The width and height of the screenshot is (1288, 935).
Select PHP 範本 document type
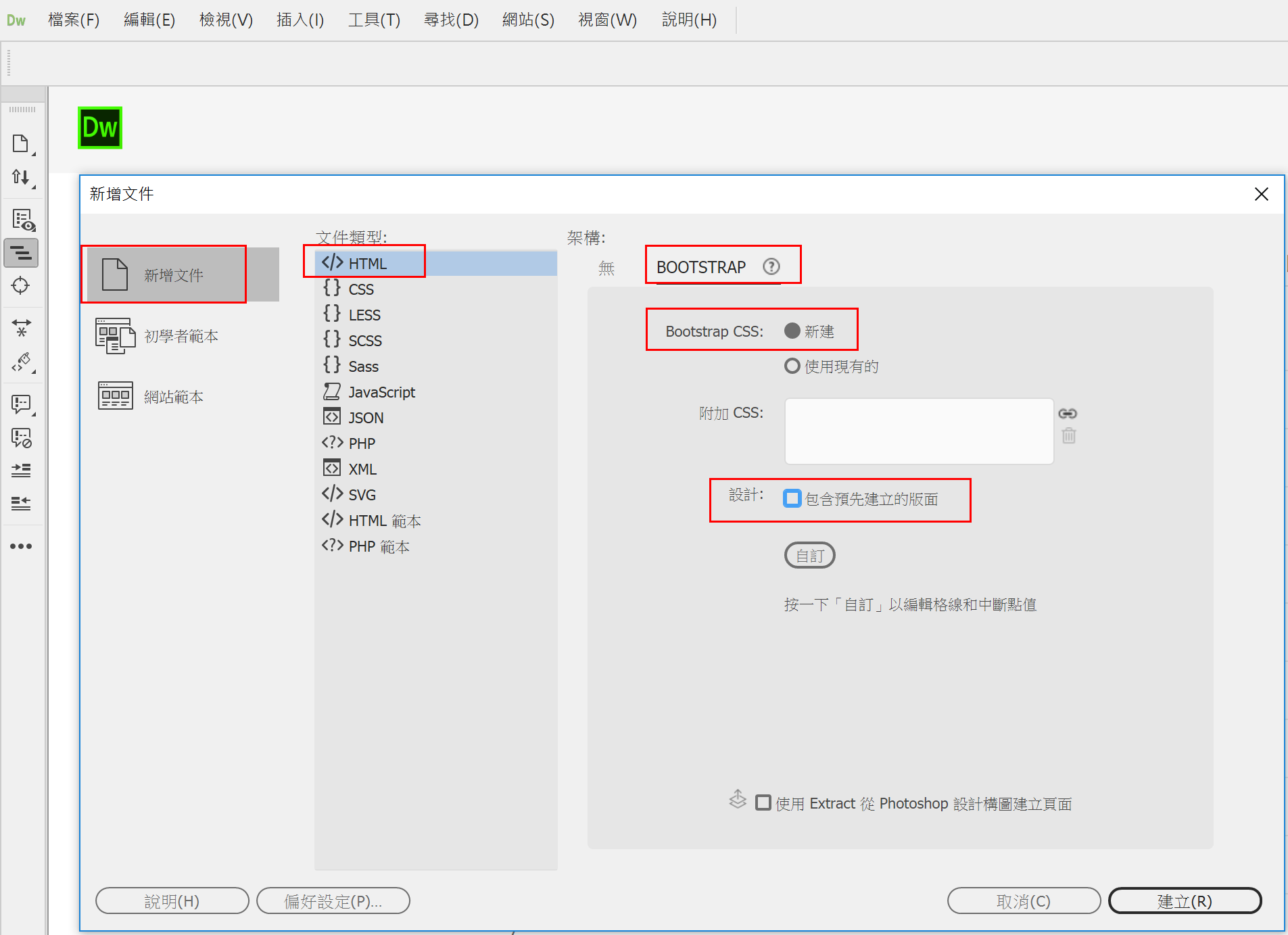436,546
